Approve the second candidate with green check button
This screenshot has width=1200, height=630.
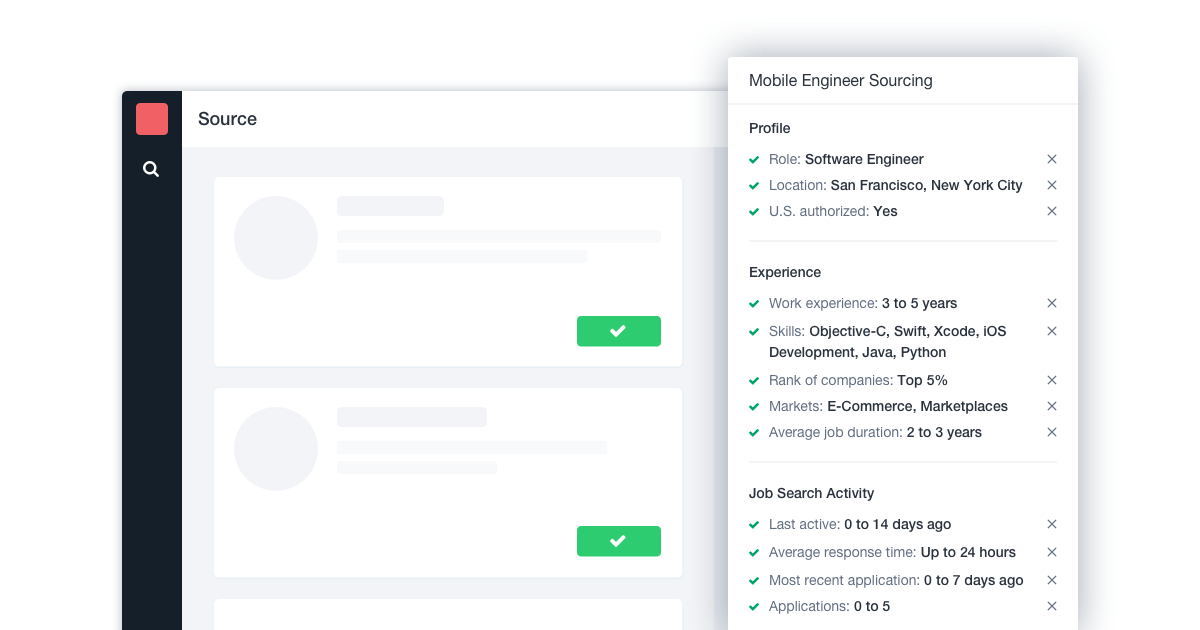coord(618,541)
